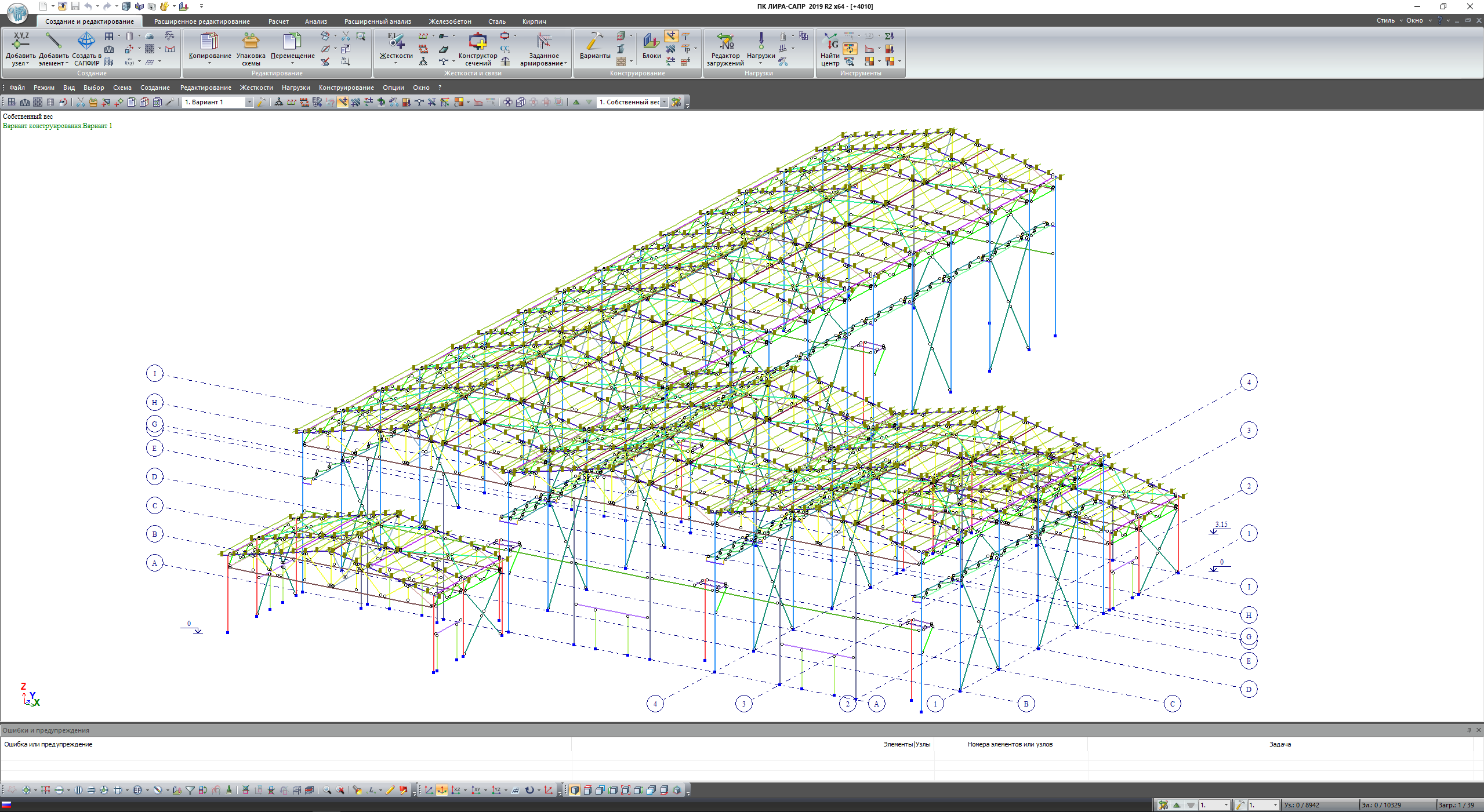The image size is (1484, 812).
Task: Switch to the Железобетон ribbon tab
Action: tap(449, 21)
